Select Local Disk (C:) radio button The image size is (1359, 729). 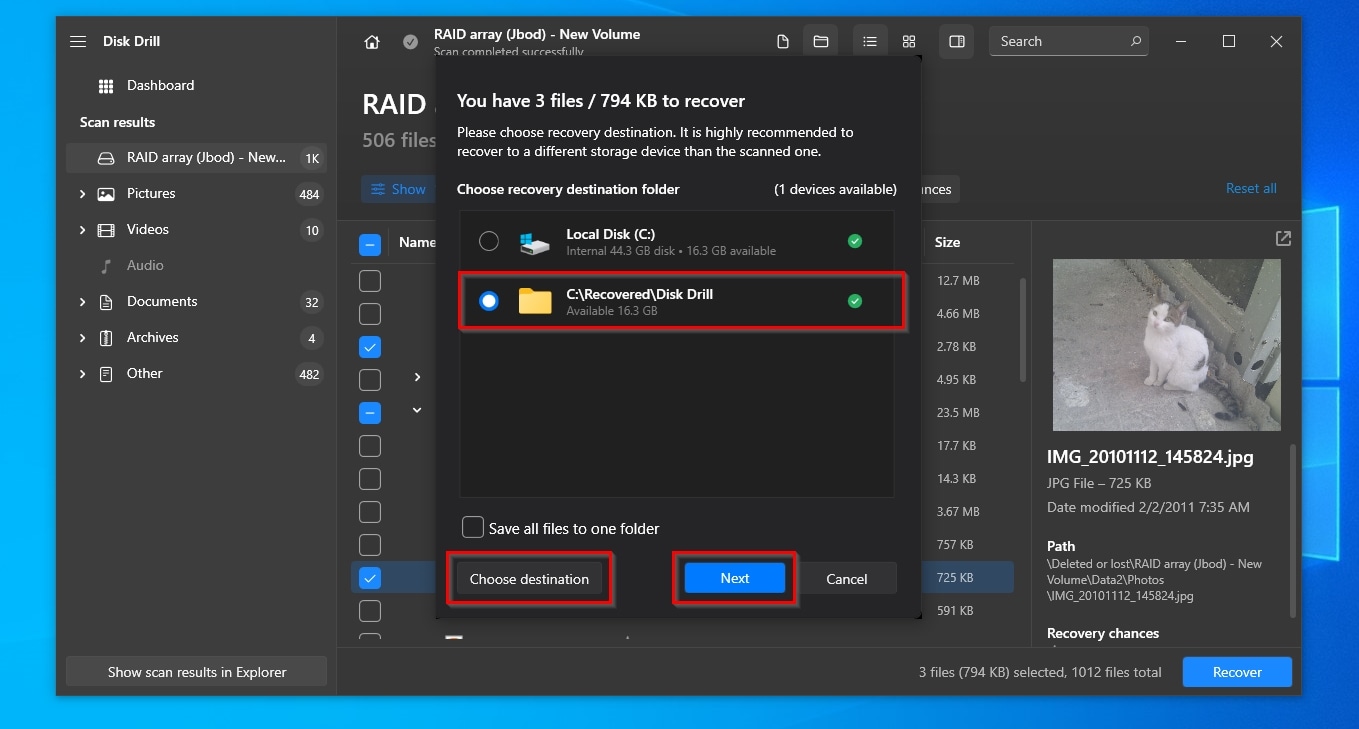click(488, 241)
